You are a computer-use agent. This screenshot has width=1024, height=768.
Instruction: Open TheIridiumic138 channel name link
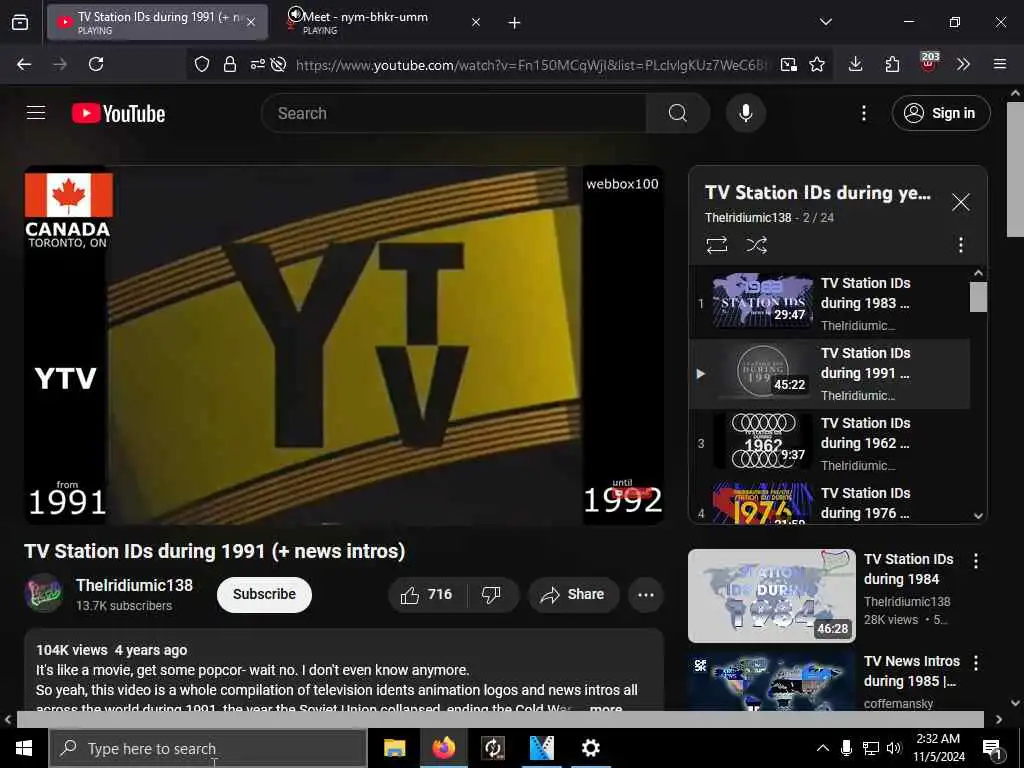(134, 585)
